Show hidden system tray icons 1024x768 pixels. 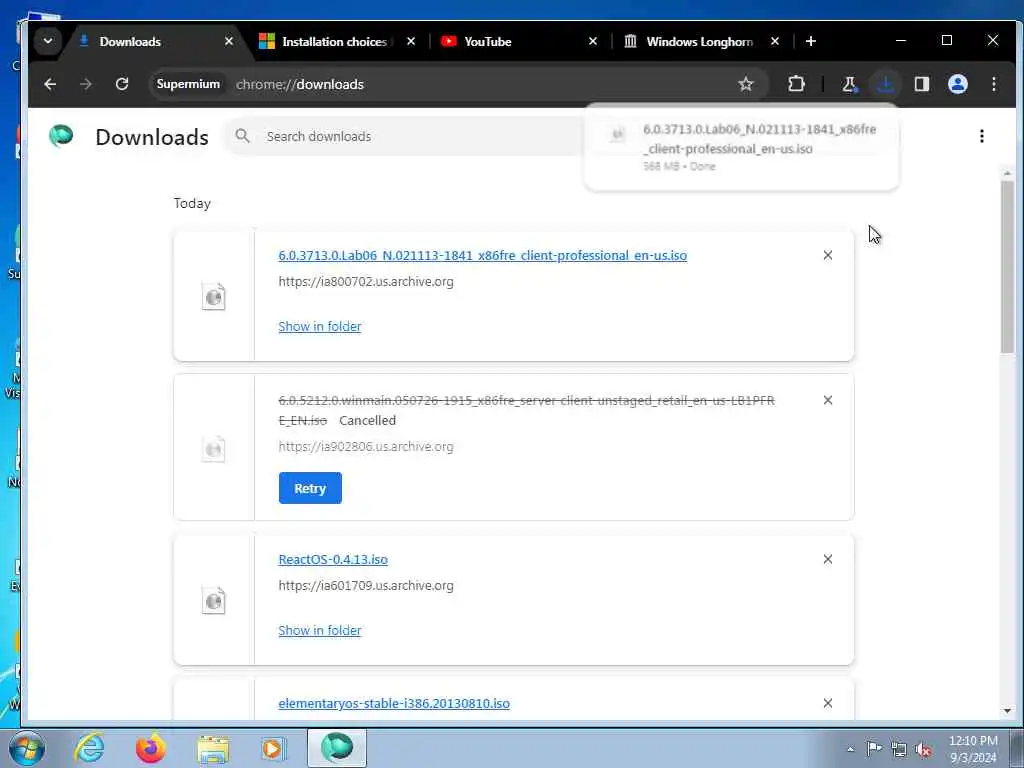[850, 749]
